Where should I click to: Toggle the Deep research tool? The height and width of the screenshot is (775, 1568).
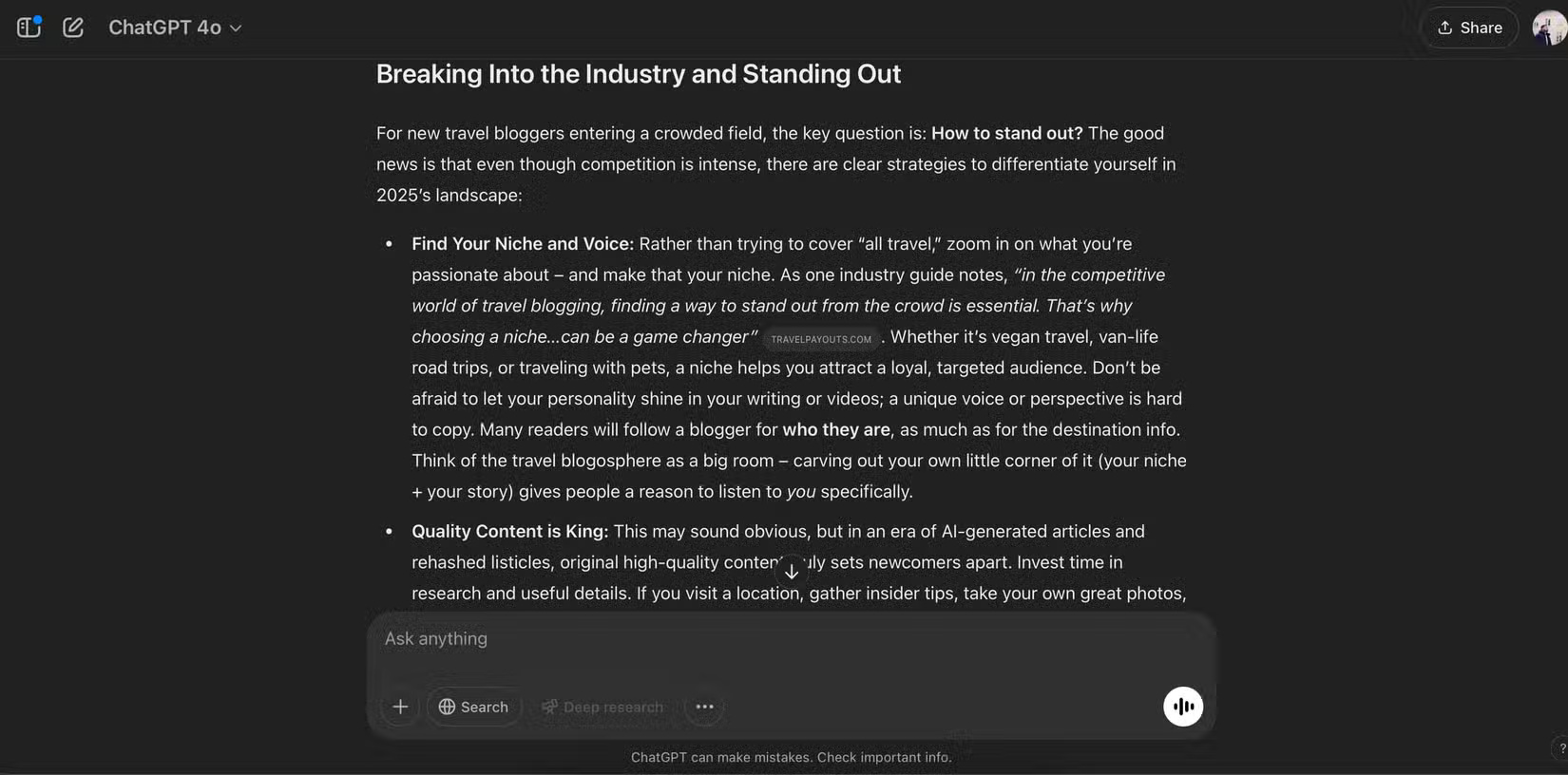pyautogui.click(x=602, y=707)
